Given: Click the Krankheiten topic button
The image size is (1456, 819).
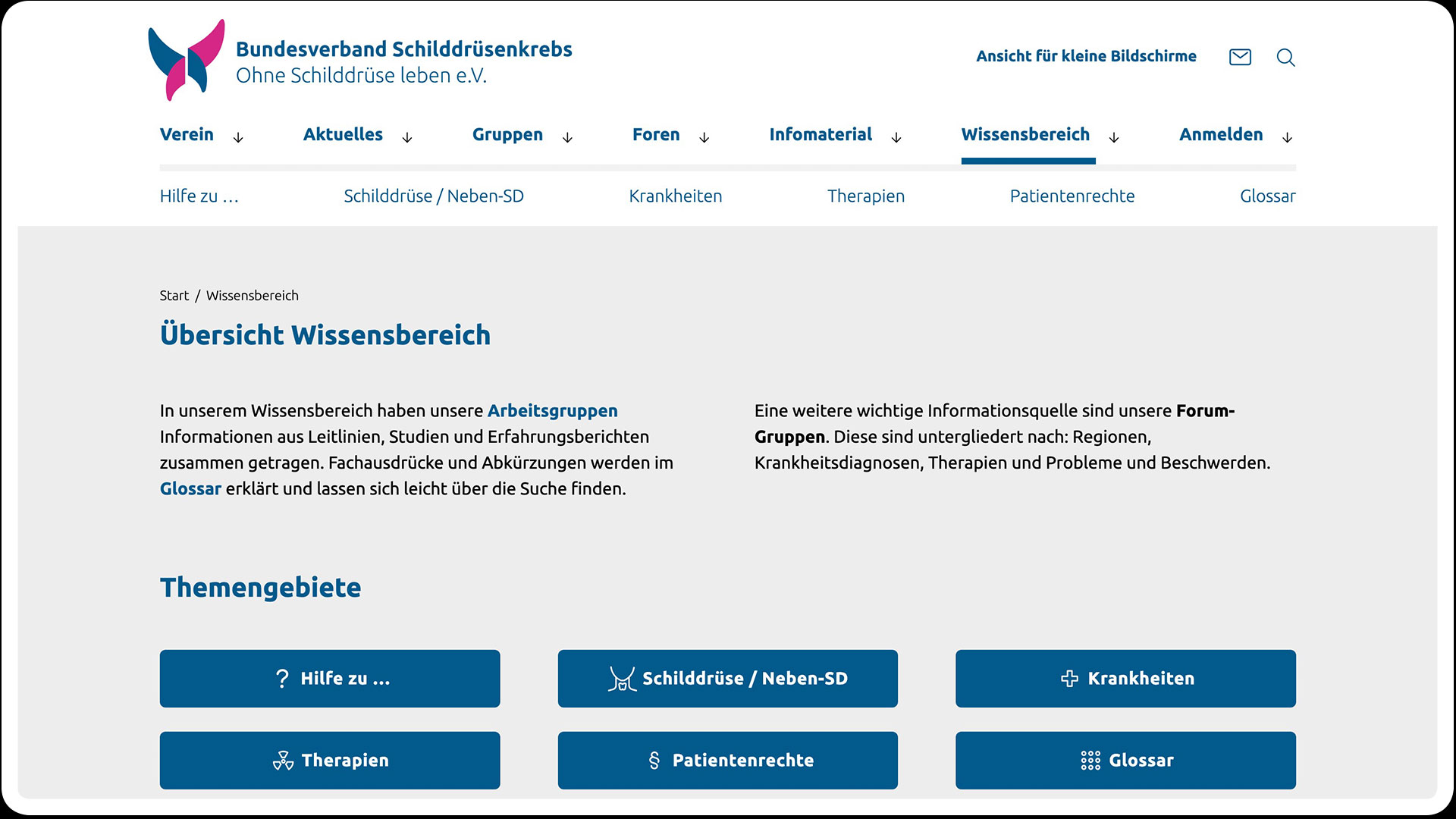Looking at the screenshot, I should pyautogui.click(x=1125, y=679).
